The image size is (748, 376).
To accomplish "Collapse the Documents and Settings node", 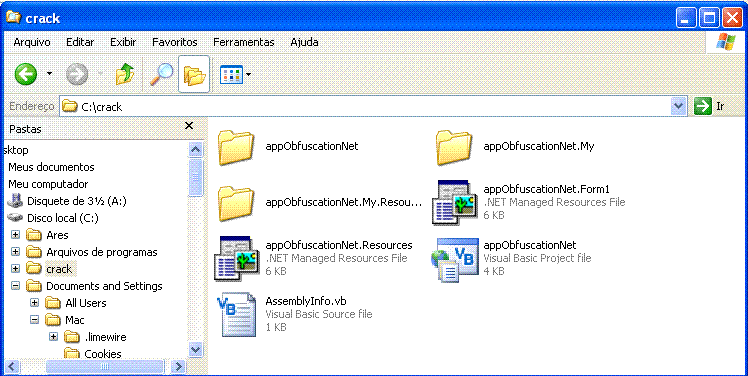I will pyautogui.click(x=16, y=286).
